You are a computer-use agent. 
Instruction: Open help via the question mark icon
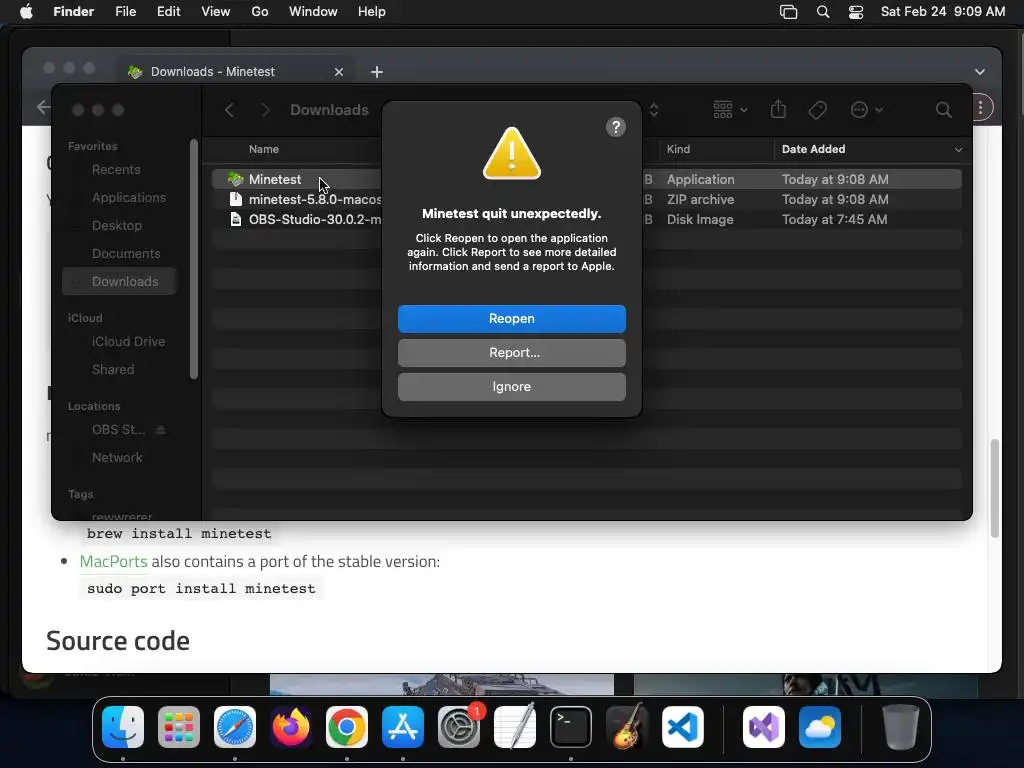pyautogui.click(x=615, y=127)
